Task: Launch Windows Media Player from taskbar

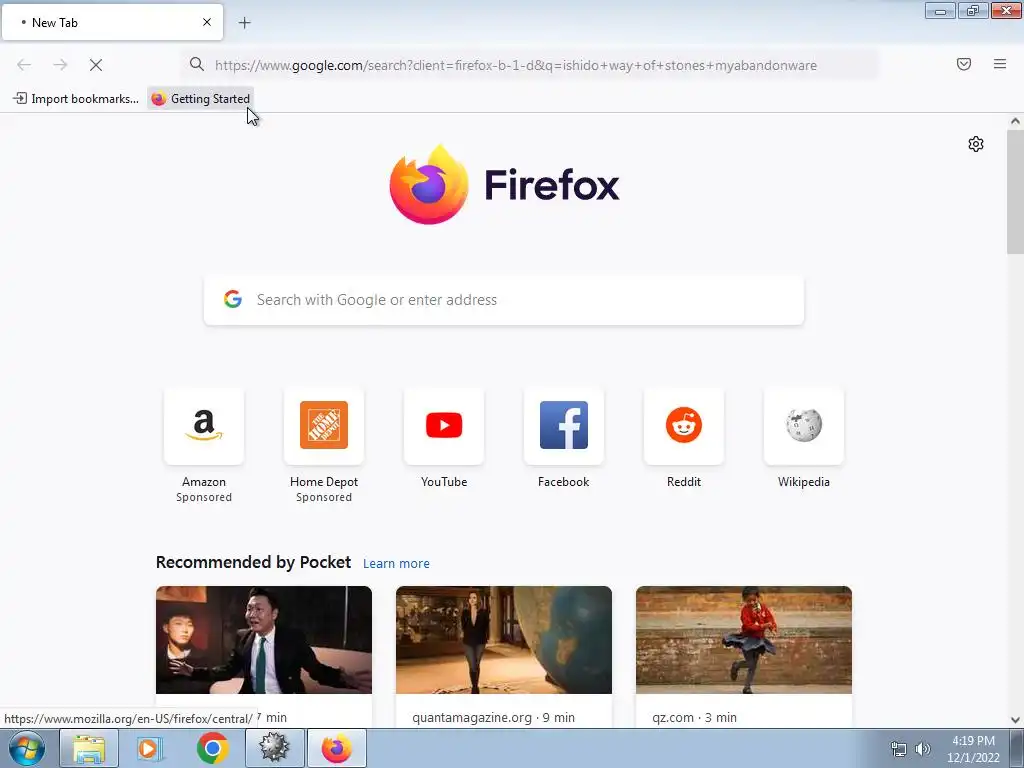Action: pyautogui.click(x=150, y=748)
